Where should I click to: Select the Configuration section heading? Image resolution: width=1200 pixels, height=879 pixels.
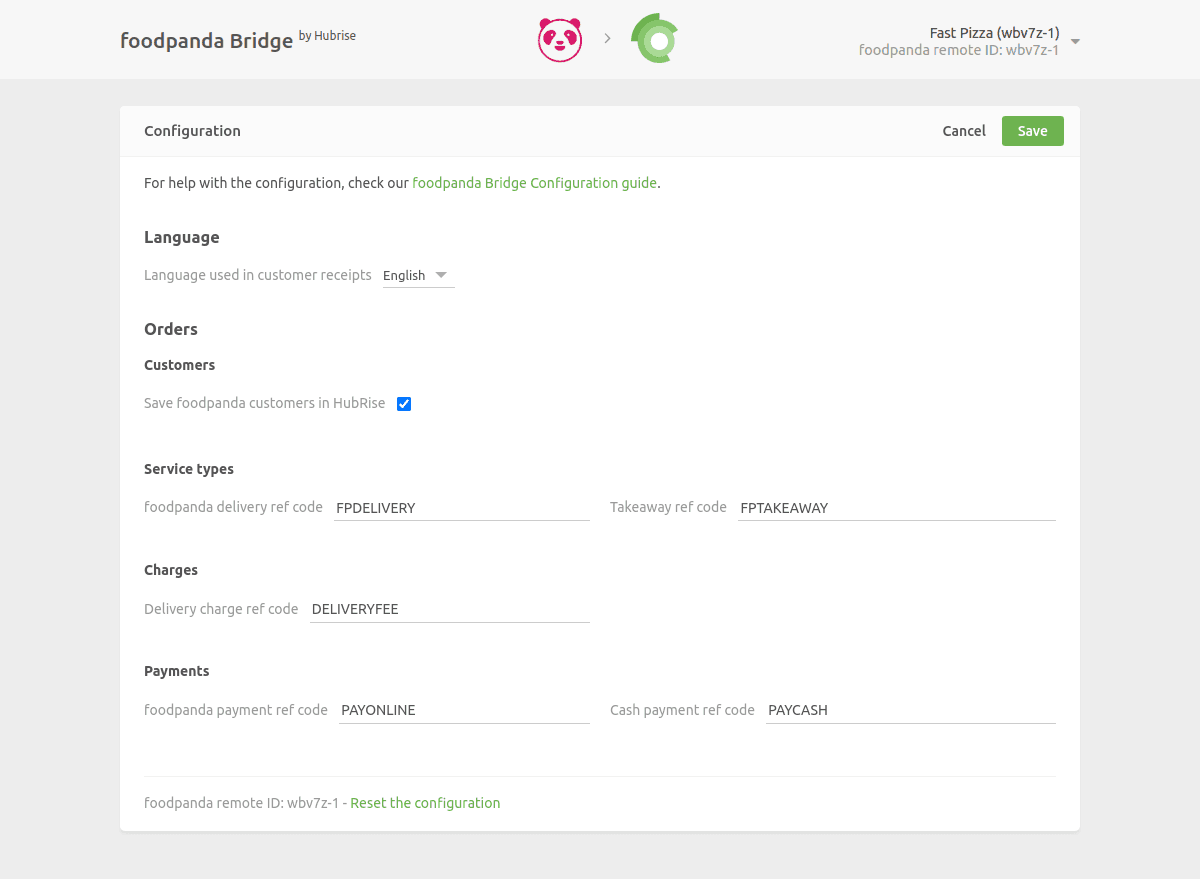point(192,131)
